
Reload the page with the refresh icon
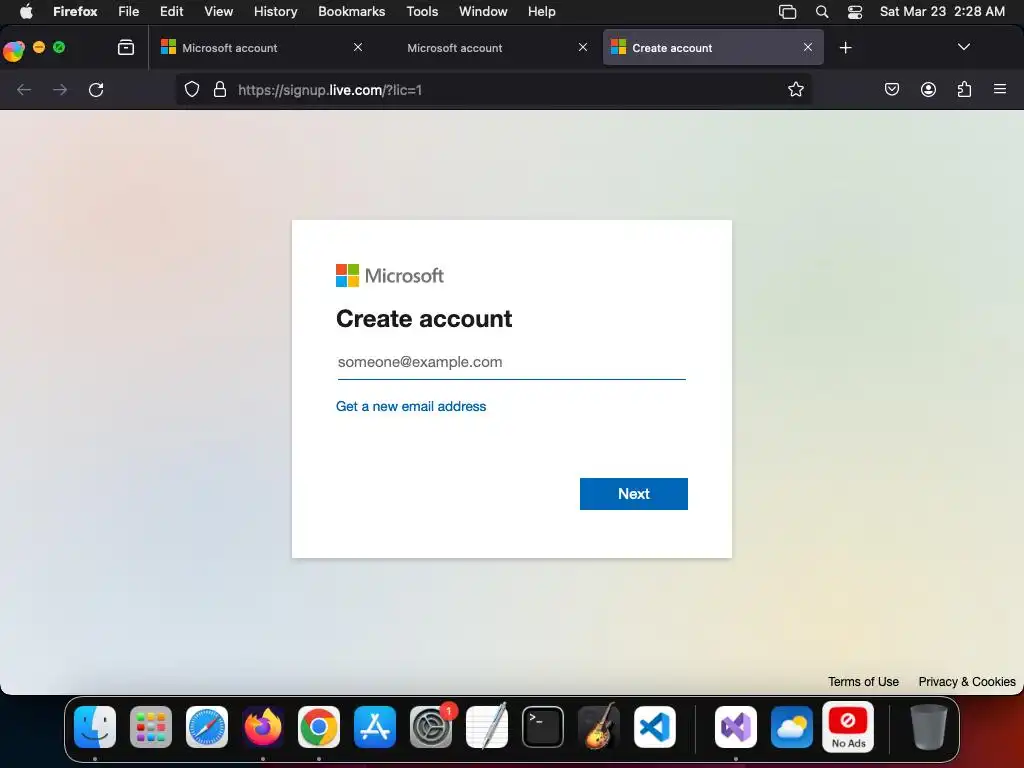tap(96, 89)
